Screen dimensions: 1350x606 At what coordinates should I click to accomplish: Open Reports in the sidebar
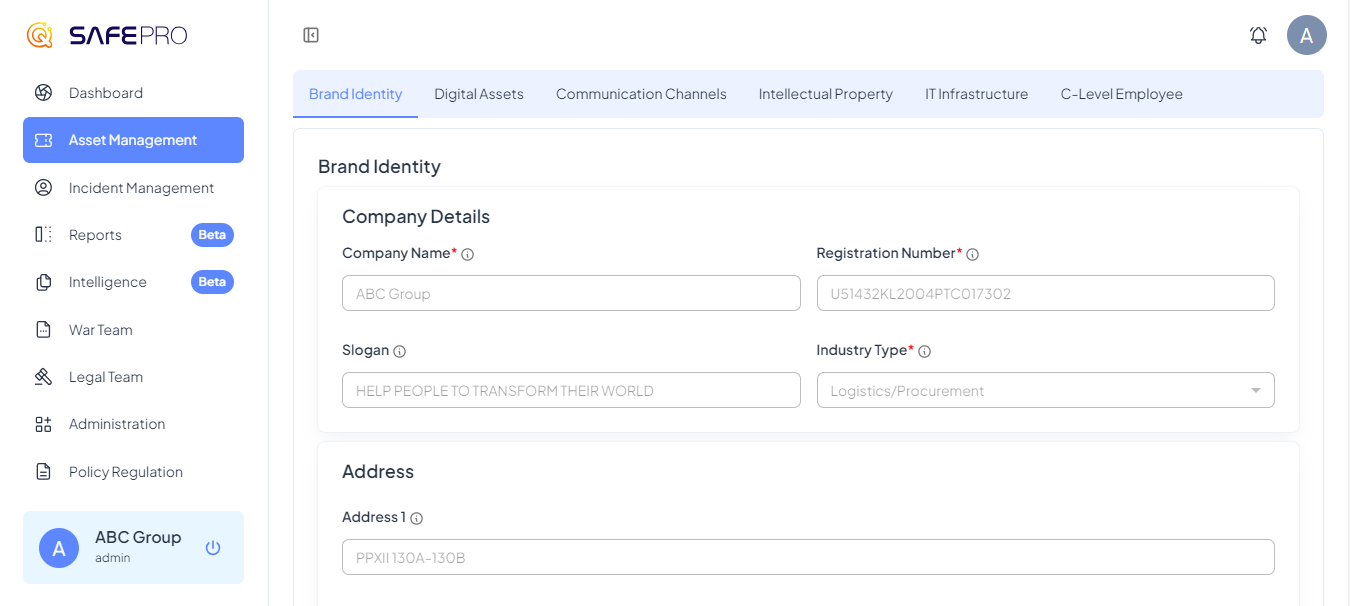(x=133, y=235)
